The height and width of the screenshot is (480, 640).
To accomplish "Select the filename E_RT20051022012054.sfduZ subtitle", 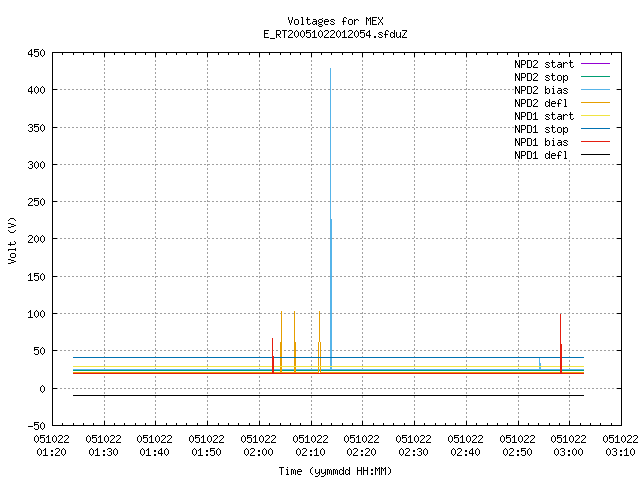I will pyautogui.click(x=335, y=34).
